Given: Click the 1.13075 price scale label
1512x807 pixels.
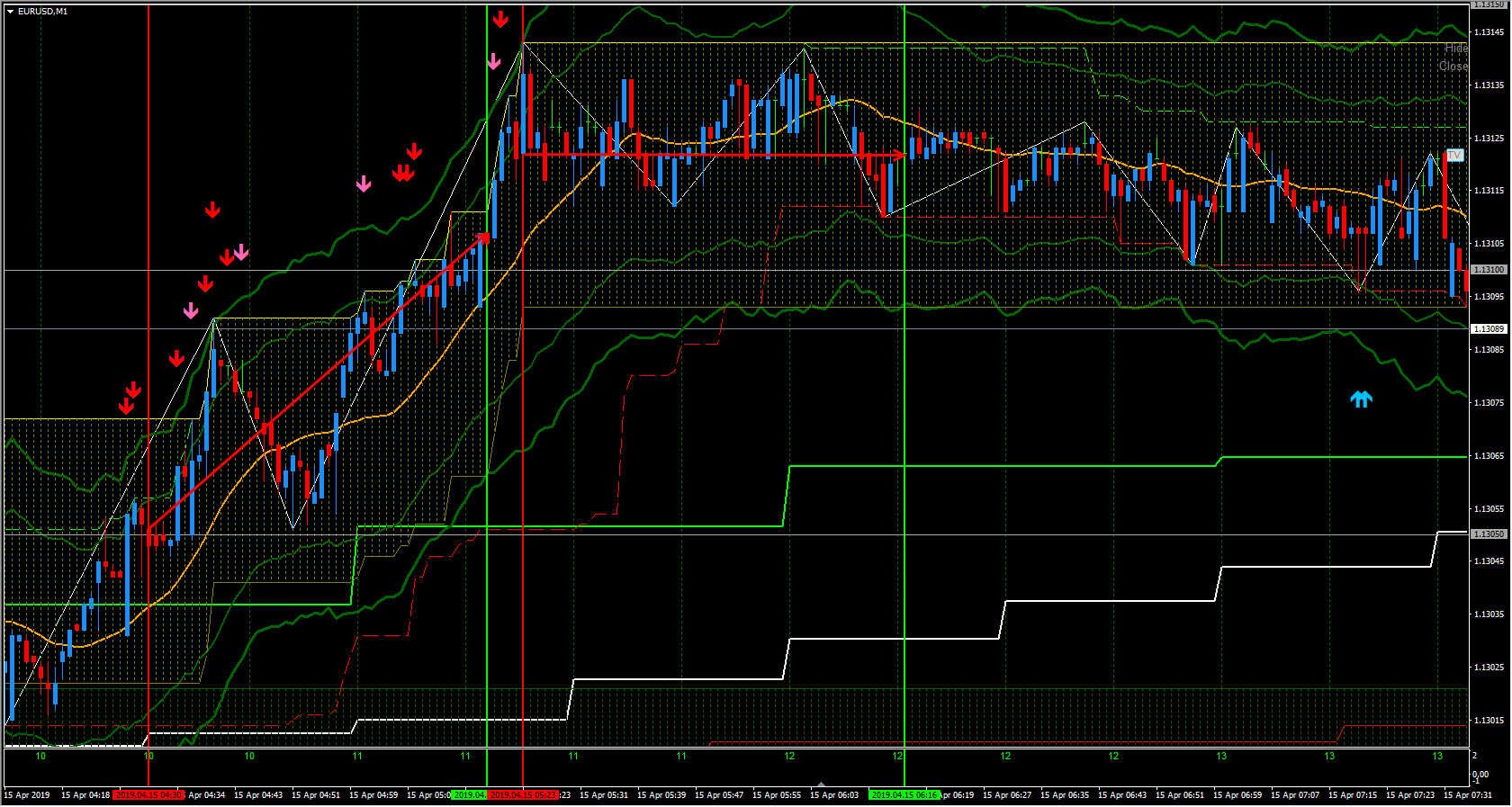Looking at the screenshot, I should [1489, 403].
